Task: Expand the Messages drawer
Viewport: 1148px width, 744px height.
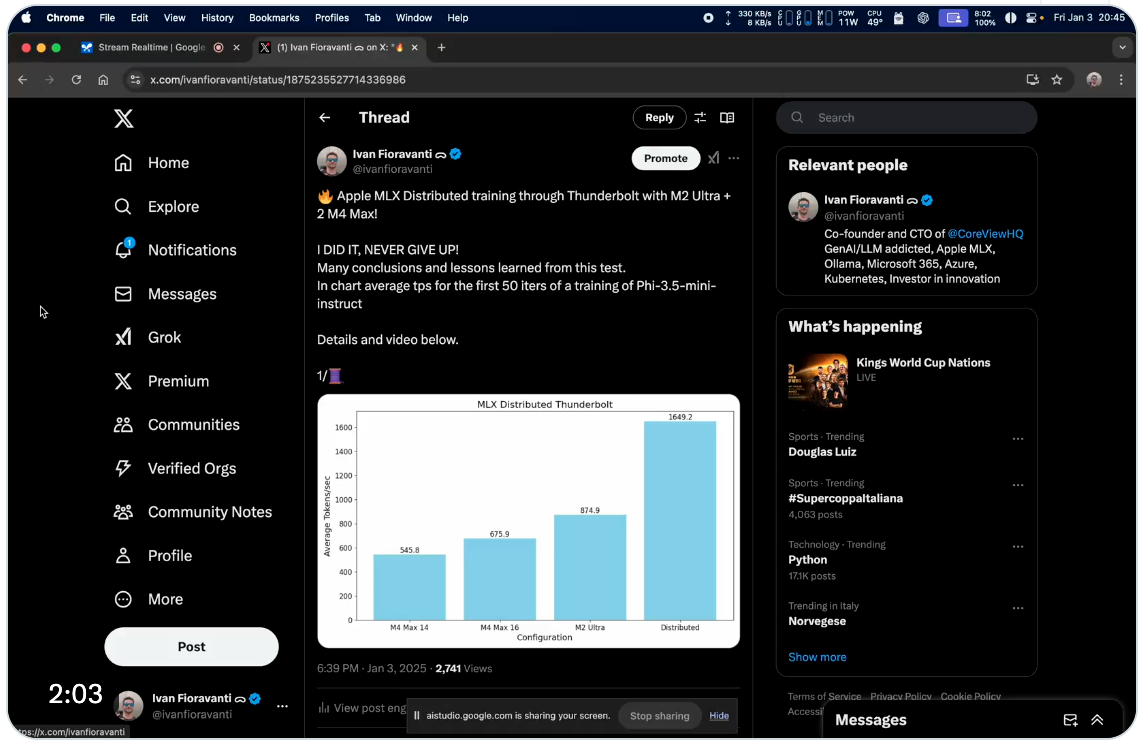Action: pyautogui.click(x=1097, y=721)
